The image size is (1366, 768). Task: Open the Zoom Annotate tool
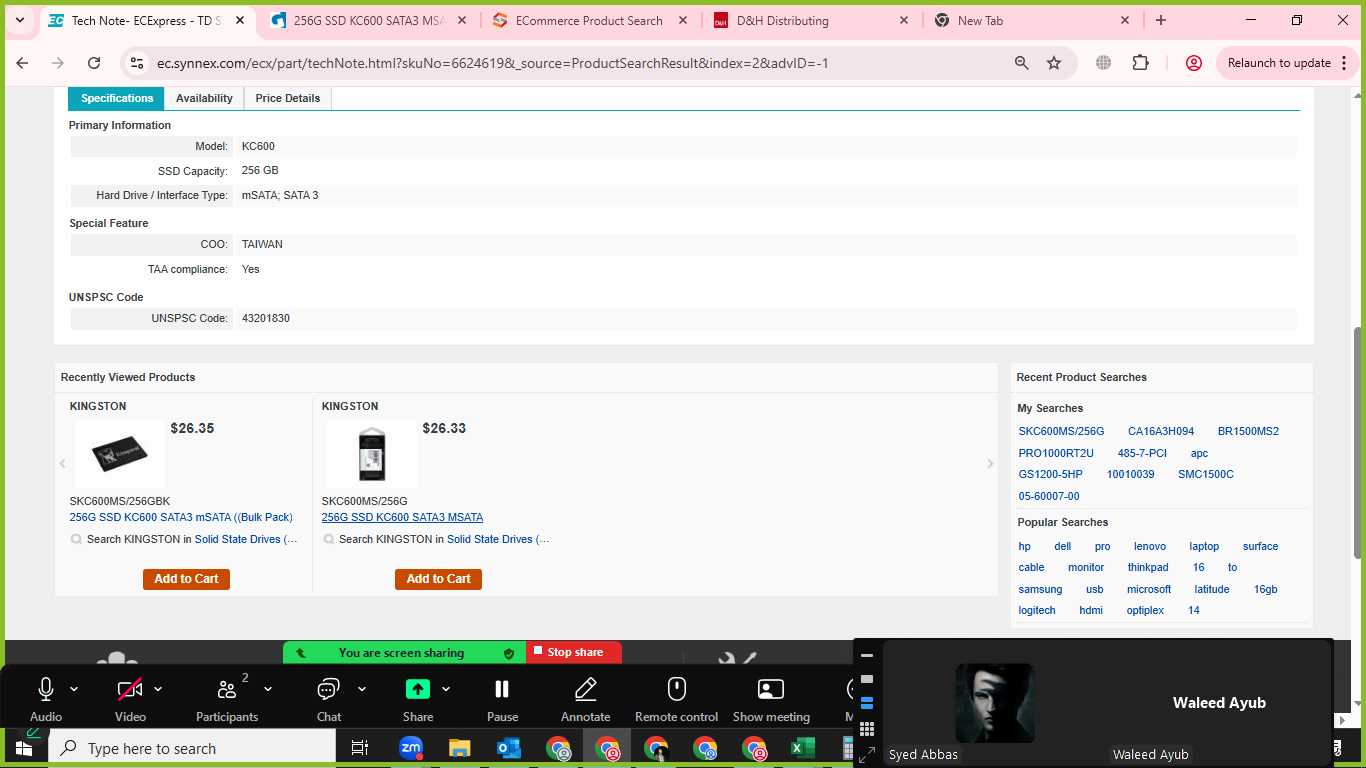(586, 699)
